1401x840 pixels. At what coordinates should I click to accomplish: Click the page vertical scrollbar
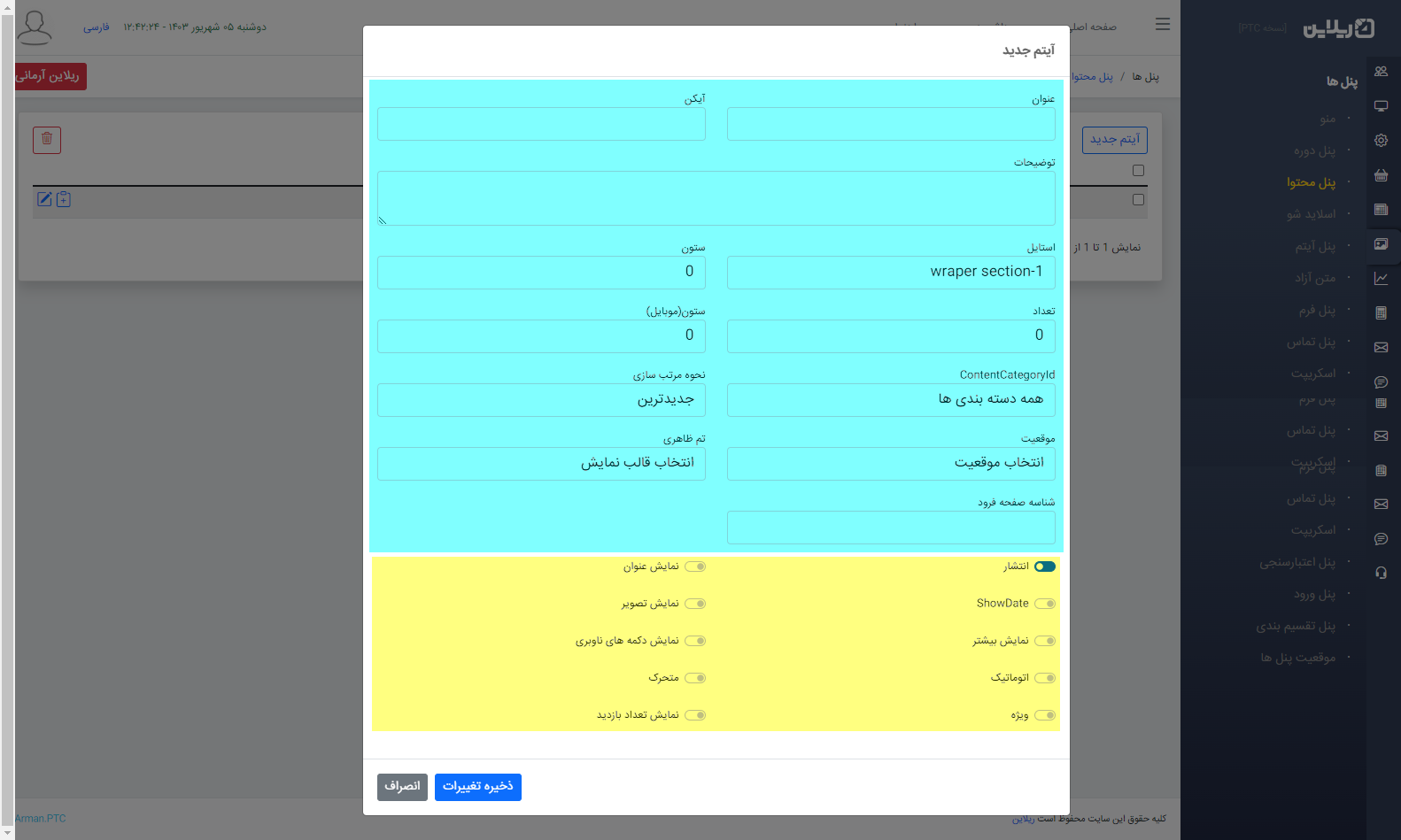8,420
